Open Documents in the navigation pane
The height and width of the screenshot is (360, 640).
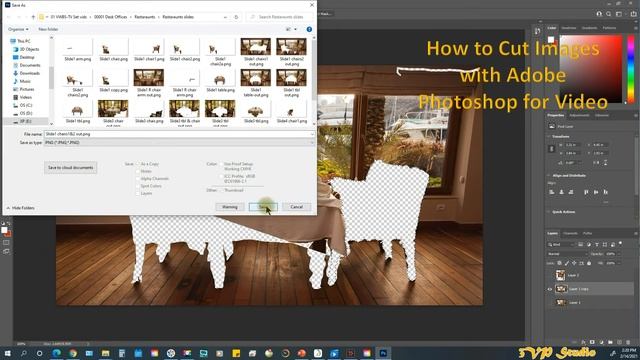click(x=27, y=65)
